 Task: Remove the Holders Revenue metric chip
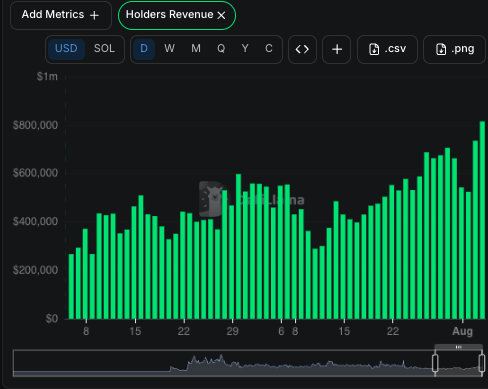[x=221, y=15]
